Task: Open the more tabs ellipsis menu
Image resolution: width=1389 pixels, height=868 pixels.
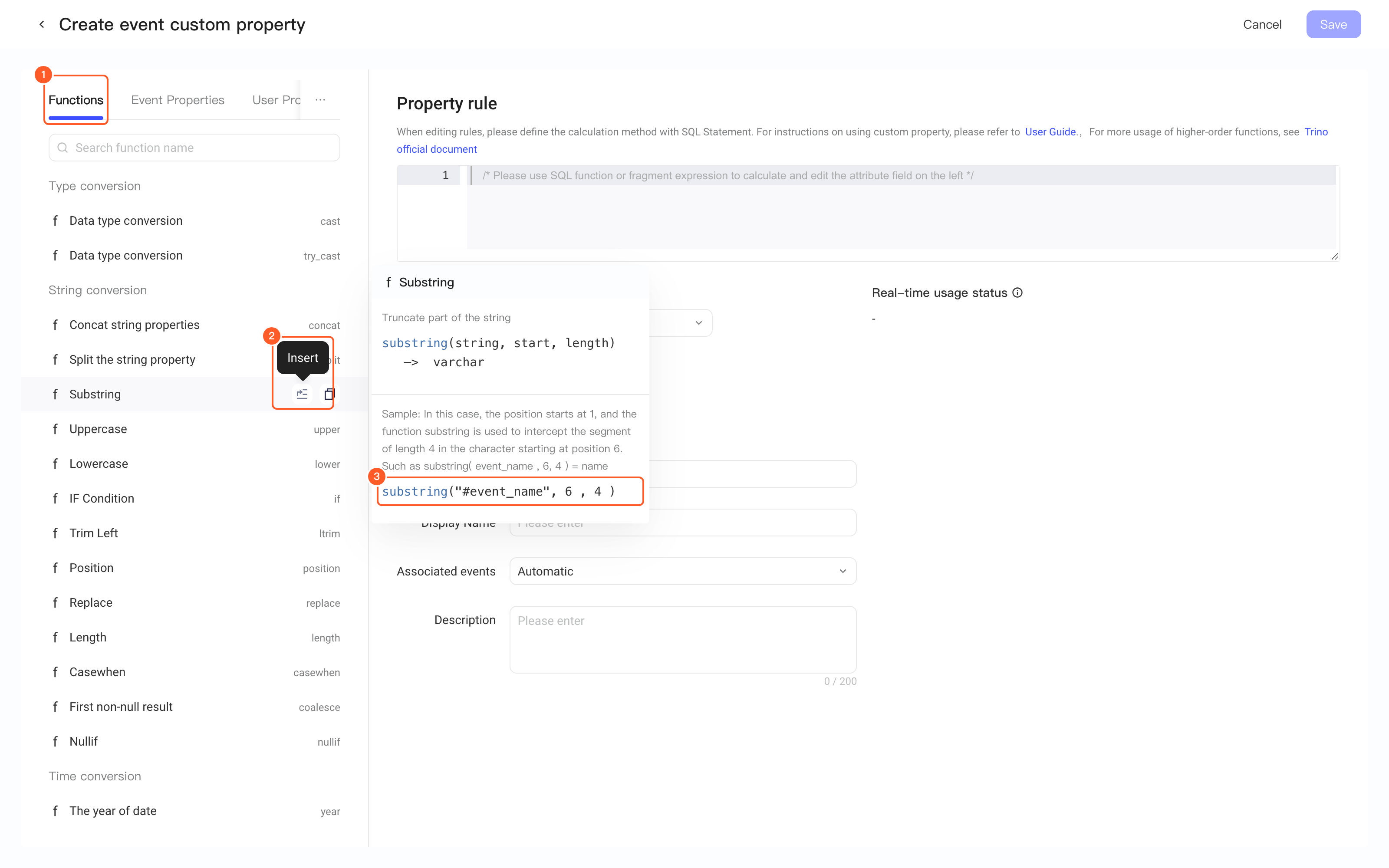Action: pos(320,100)
